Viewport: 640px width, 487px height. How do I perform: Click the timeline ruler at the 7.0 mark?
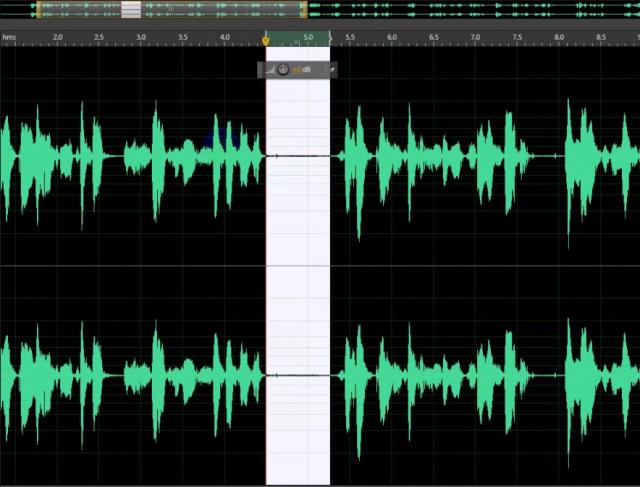click(x=475, y=40)
